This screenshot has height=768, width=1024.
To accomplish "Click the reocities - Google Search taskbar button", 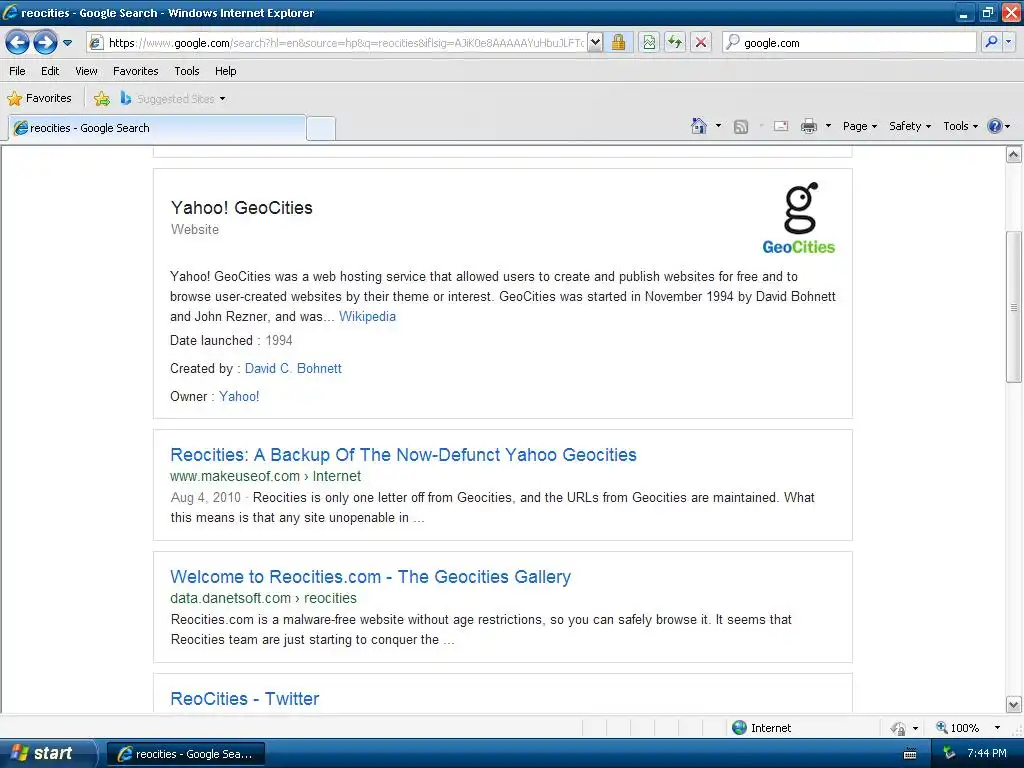I will tap(186, 754).
